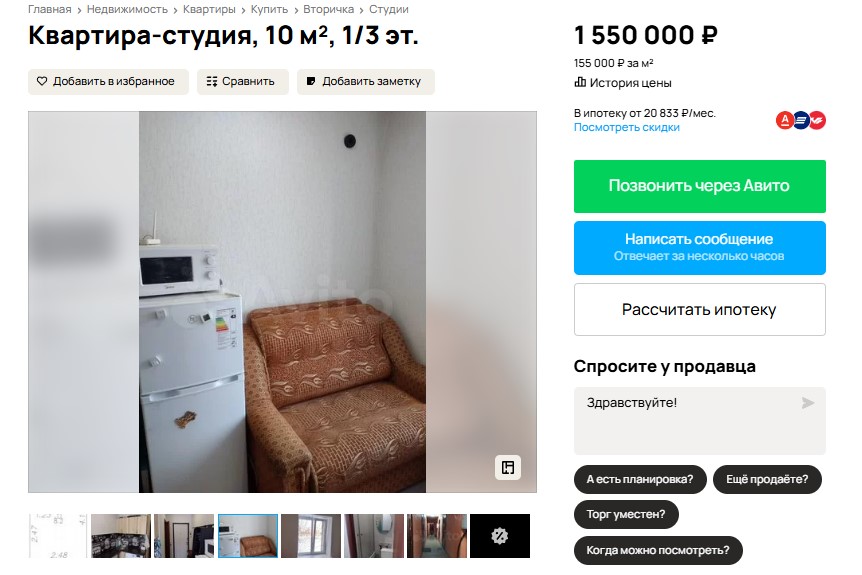Select quick question Торг уместен?
Image resolution: width=862 pixels, height=575 pixels.
(626, 515)
